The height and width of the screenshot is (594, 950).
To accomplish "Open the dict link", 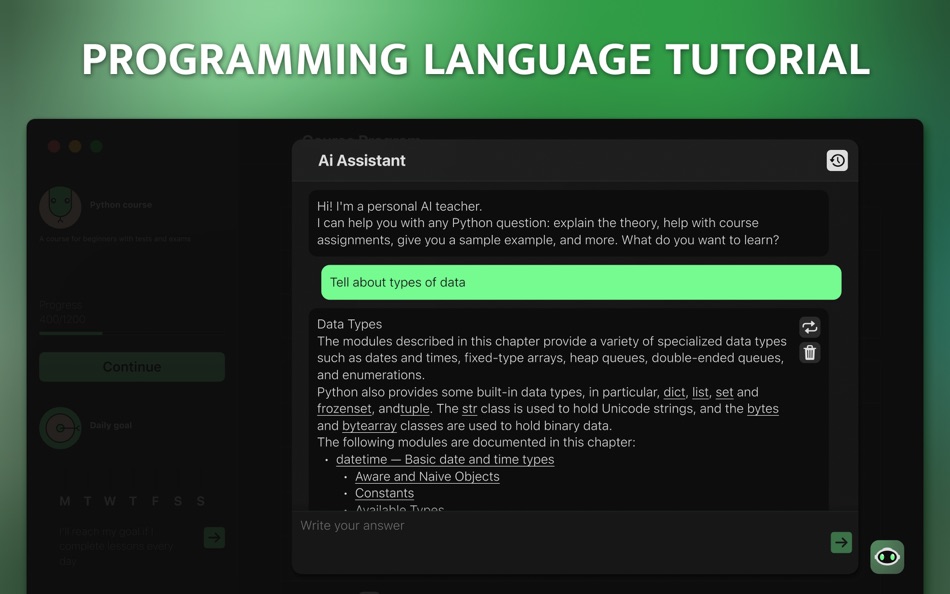I will 674,392.
